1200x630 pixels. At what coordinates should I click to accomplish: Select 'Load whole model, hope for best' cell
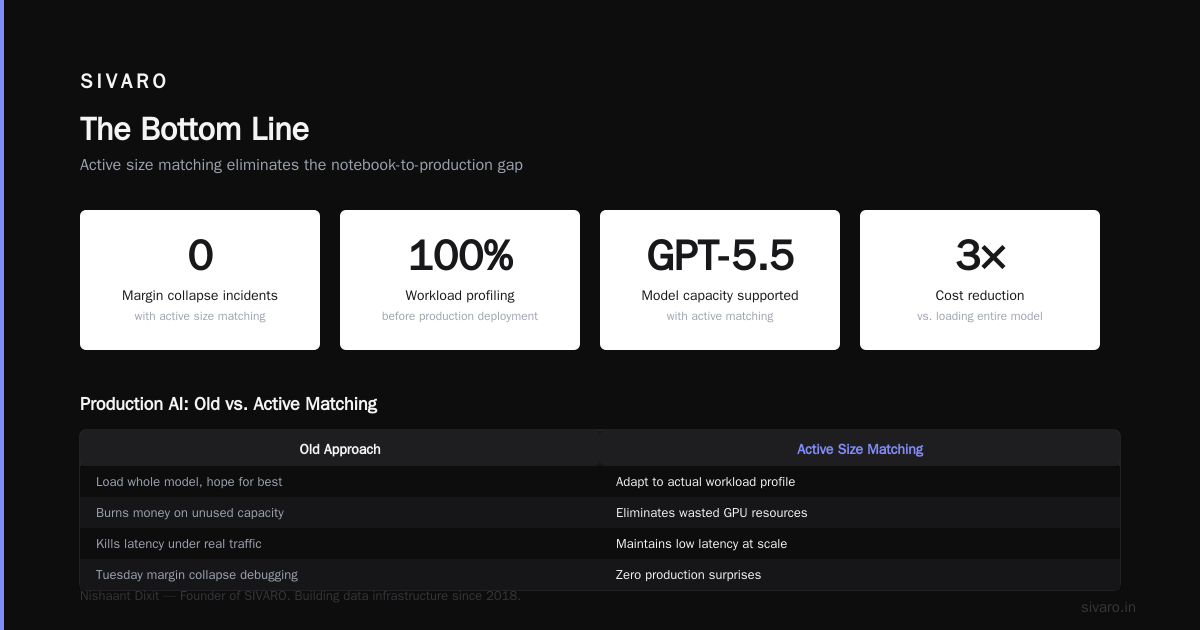[x=340, y=482]
